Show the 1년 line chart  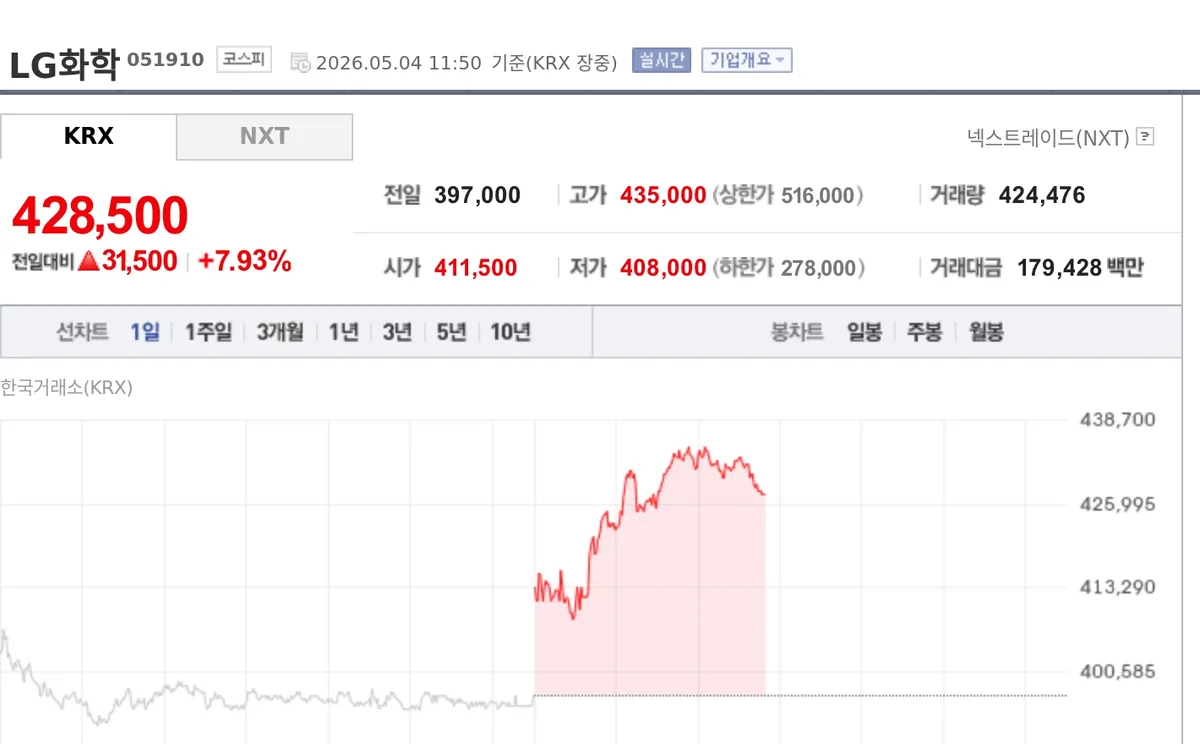(343, 332)
